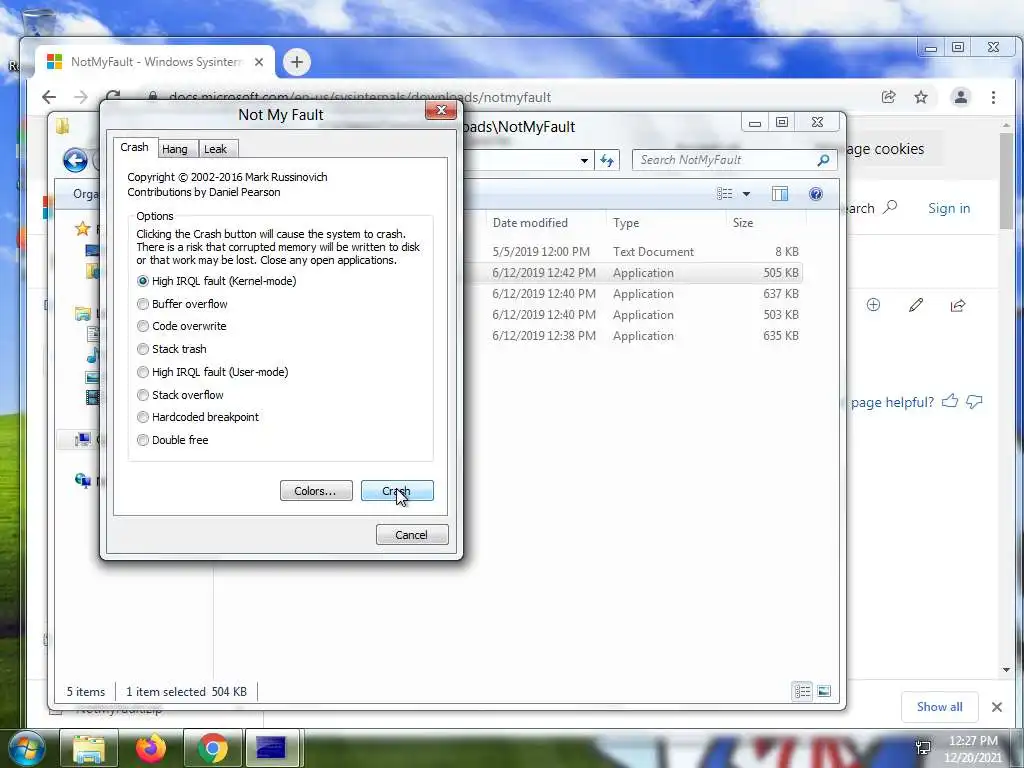Image resolution: width=1024 pixels, height=768 pixels.
Task: Open the Colors... dialog
Action: (x=316, y=490)
